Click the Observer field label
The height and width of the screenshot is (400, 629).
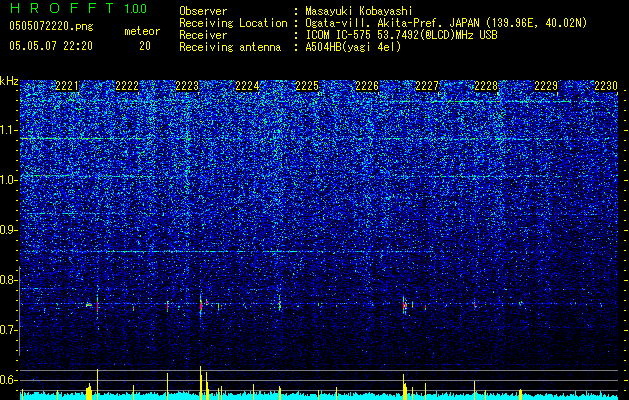point(203,11)
